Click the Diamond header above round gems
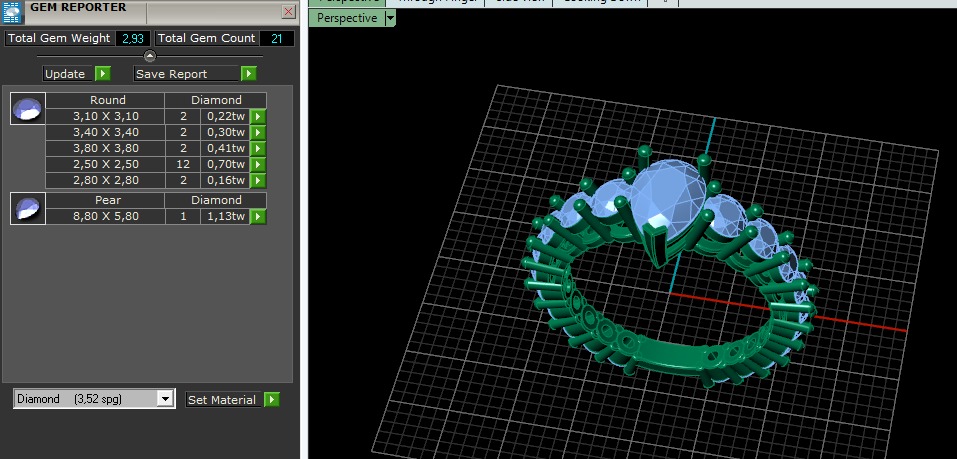The height and width of the screenshot is (459, 957). click(x=216, y=100)
